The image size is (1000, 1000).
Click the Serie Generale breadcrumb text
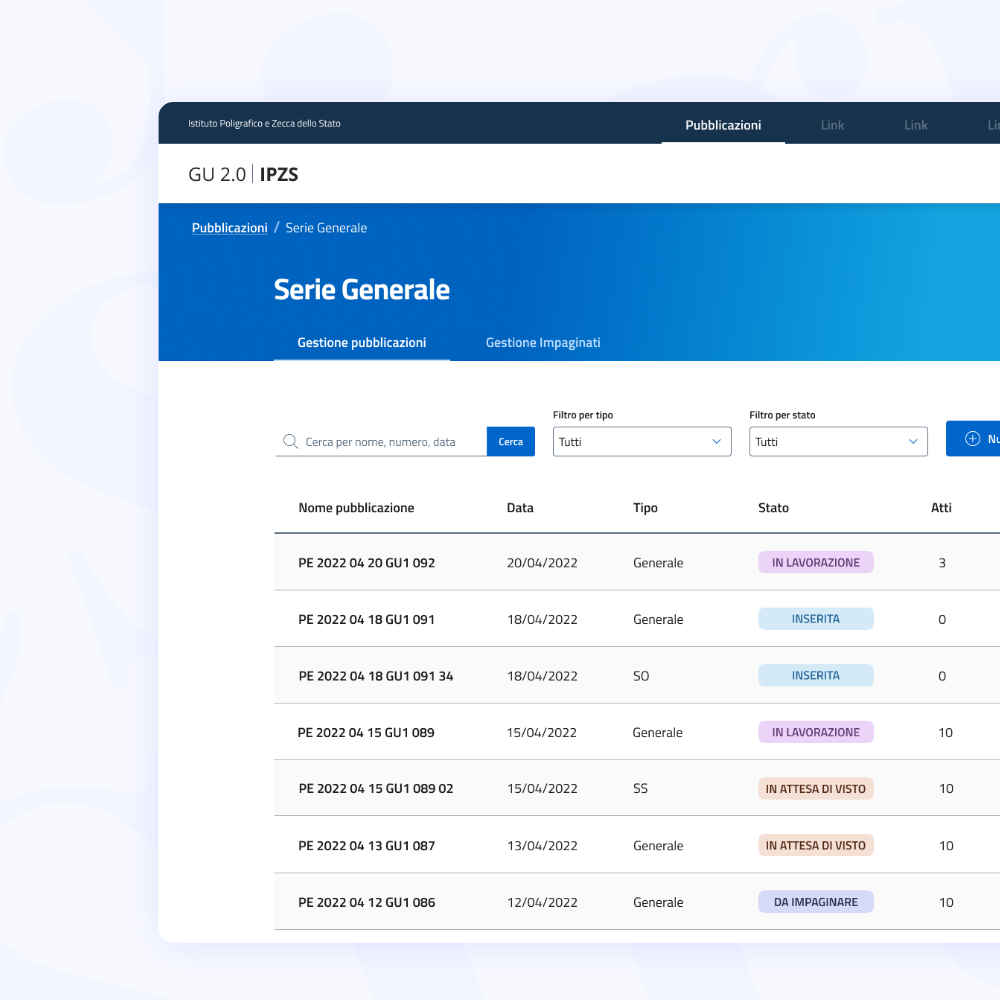[x=326, y=228]
